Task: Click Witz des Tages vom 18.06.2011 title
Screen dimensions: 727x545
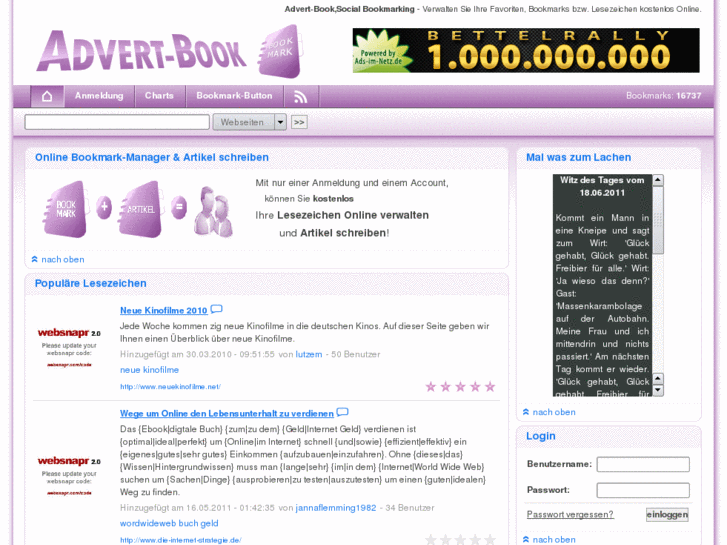Action: 602,186
